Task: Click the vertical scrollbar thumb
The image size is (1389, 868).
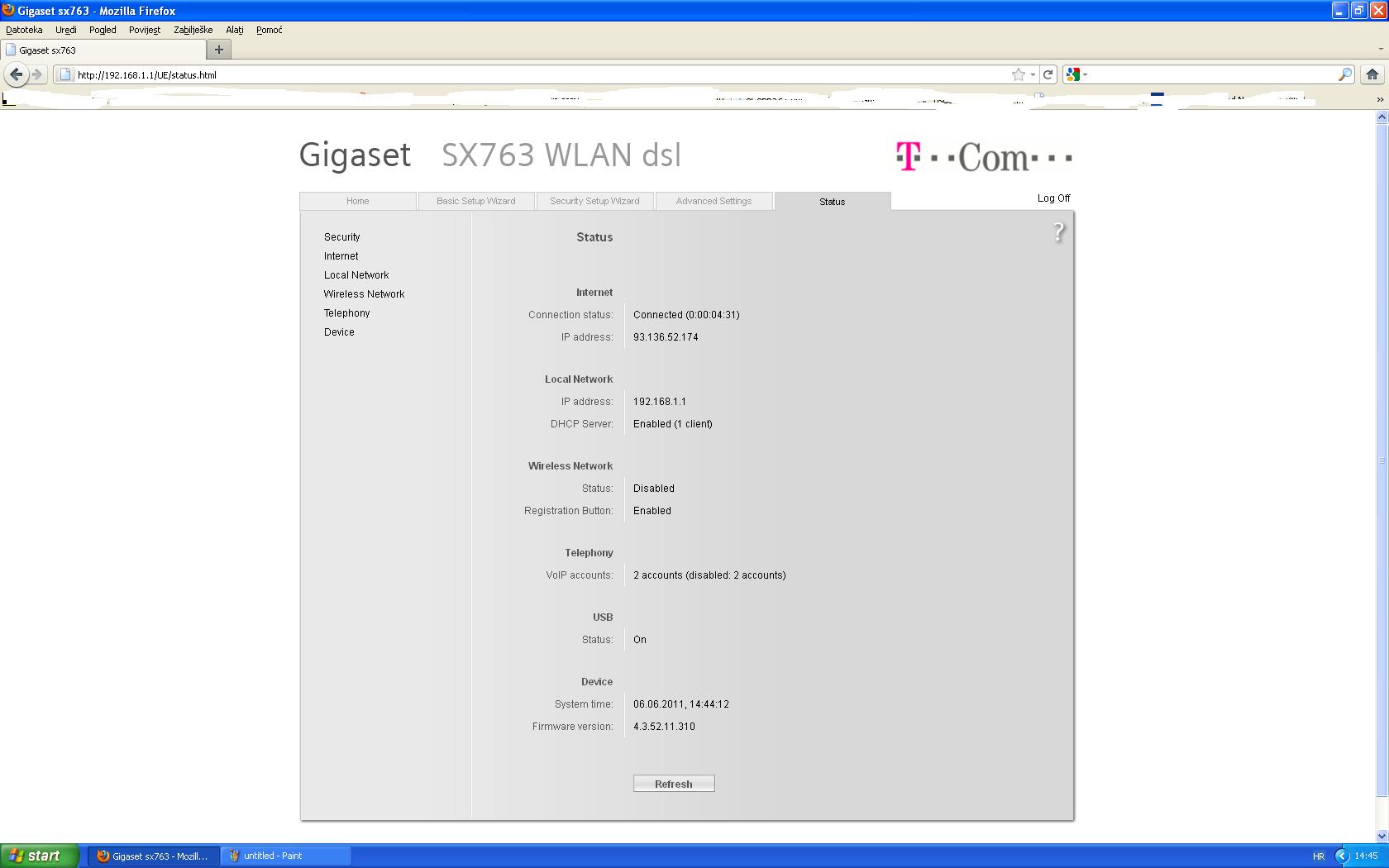Action: 1382,460
